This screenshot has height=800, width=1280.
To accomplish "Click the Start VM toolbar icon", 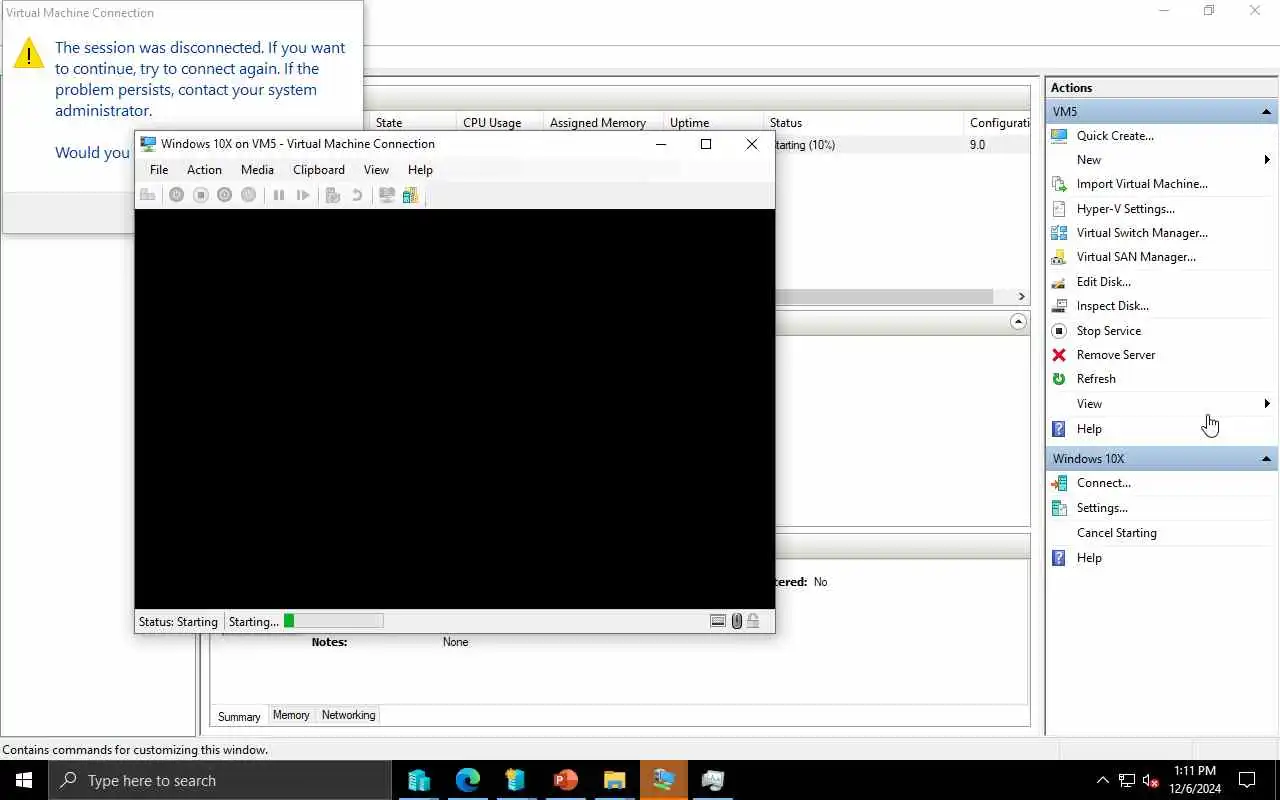I will (176, 195).
